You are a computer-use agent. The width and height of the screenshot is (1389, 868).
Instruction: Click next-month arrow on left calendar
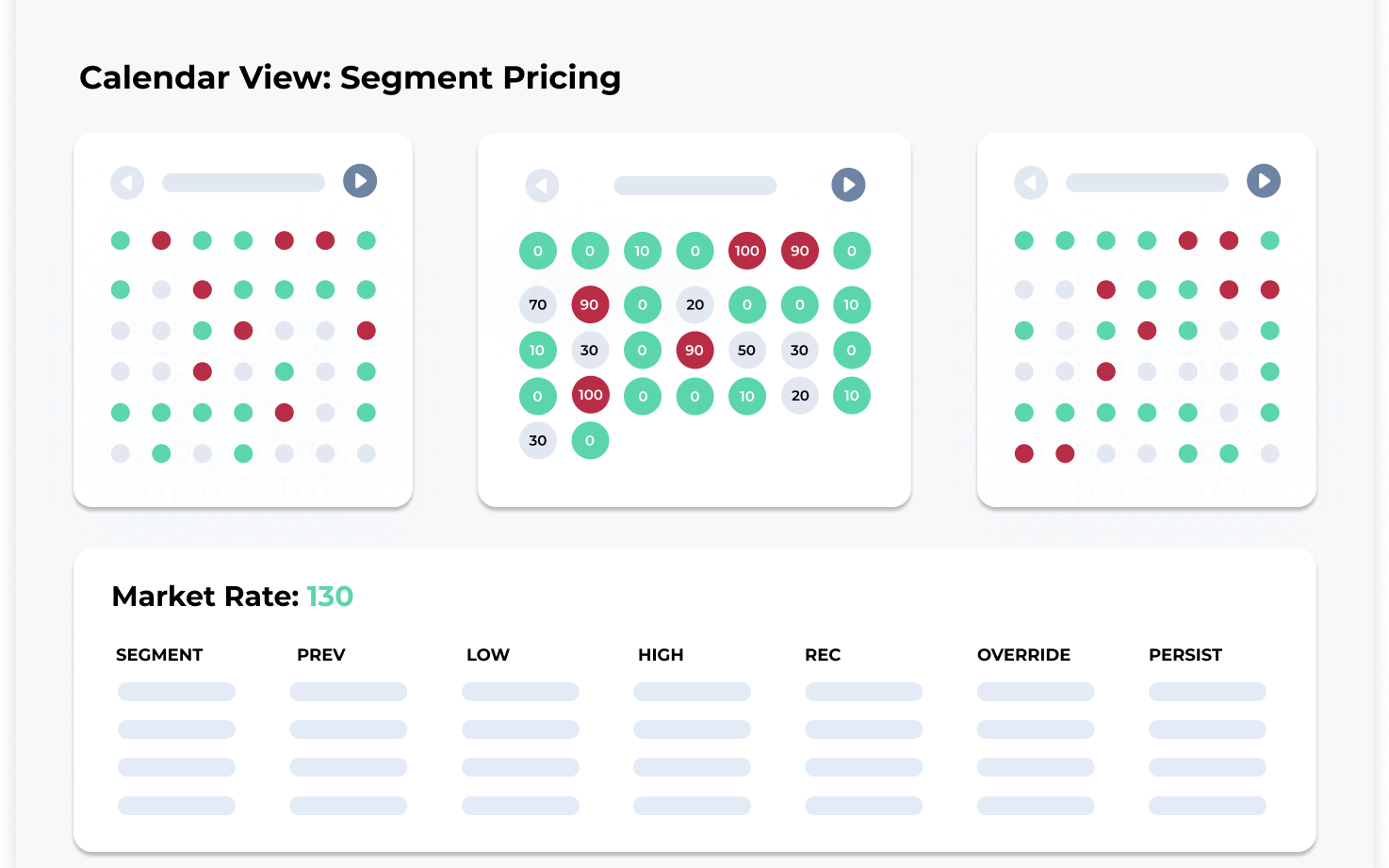[x=360, y=181]
